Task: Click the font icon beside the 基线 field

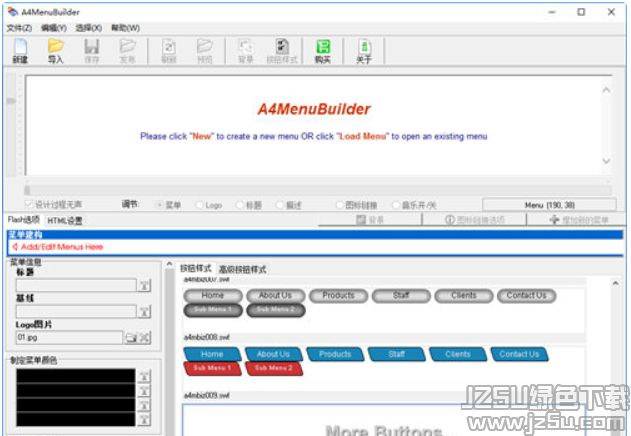Action: pyautogui.click(x=144, y=311)
